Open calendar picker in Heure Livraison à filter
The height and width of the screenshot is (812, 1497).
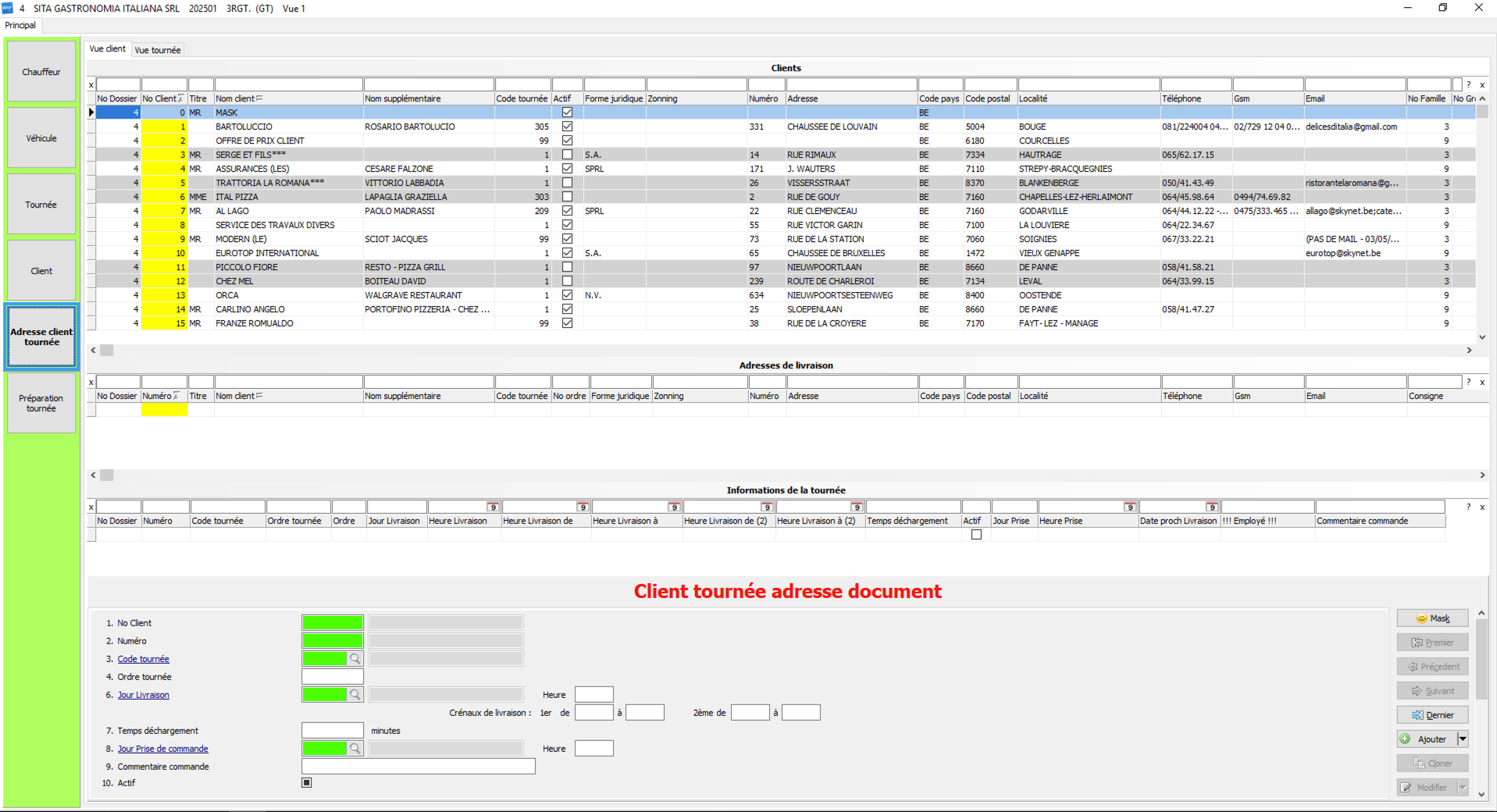point(674,507)
